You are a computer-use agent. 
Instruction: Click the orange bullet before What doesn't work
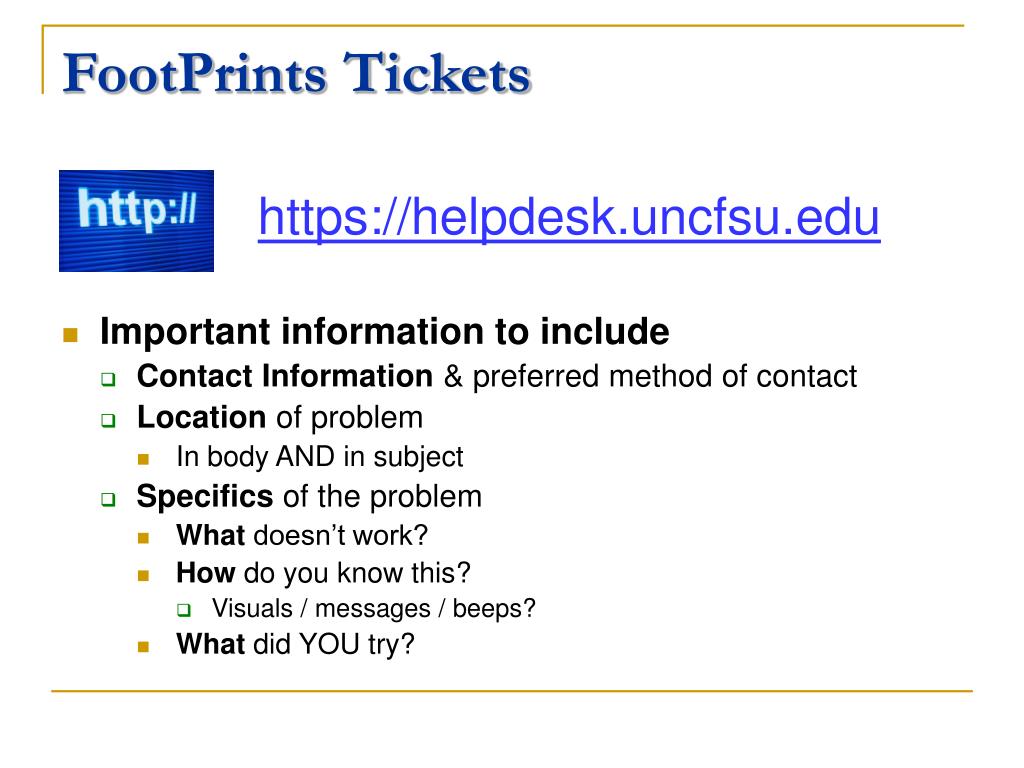point(144,538)
